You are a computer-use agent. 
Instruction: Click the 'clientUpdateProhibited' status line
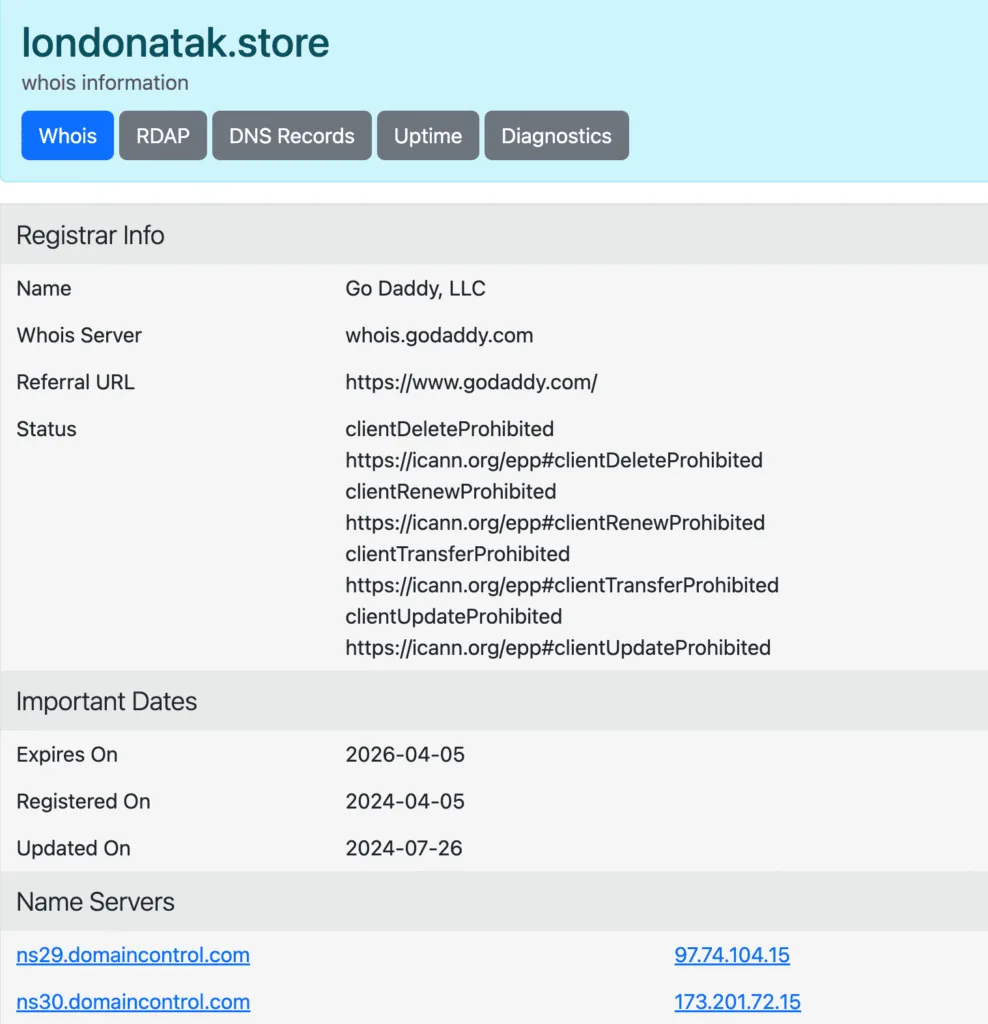point(454,616)
